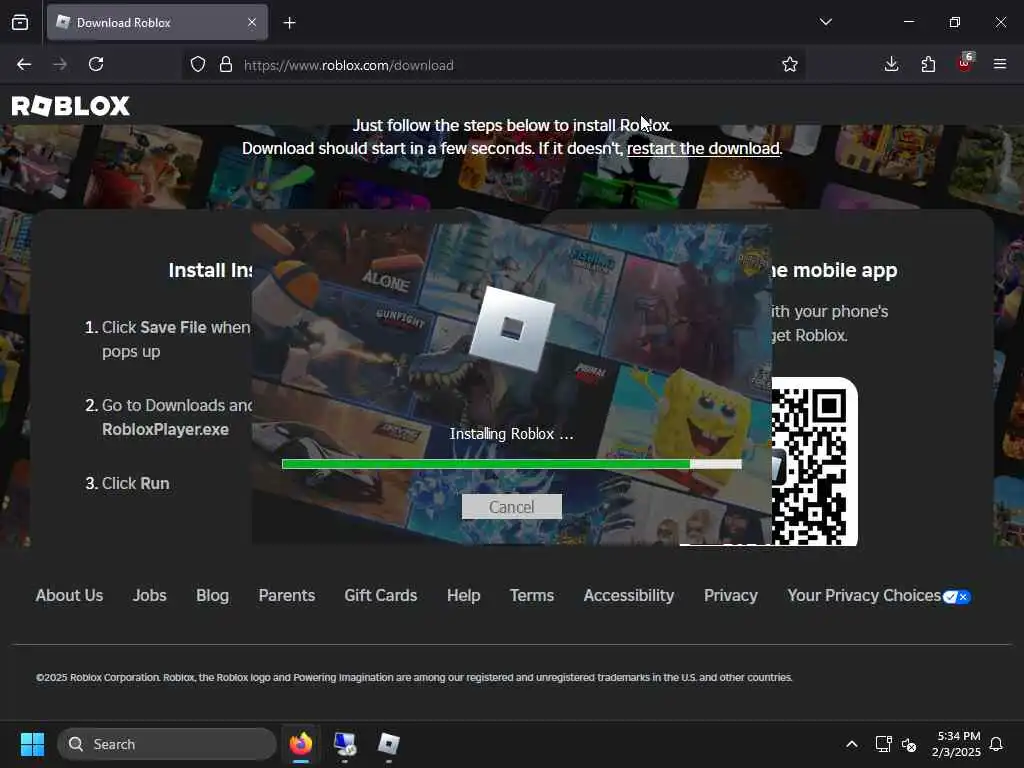Image resolution: width=1024 pixels, height=768 pixels.
Task: Click the privacy choices toggle icon
Action: [957, 597]
